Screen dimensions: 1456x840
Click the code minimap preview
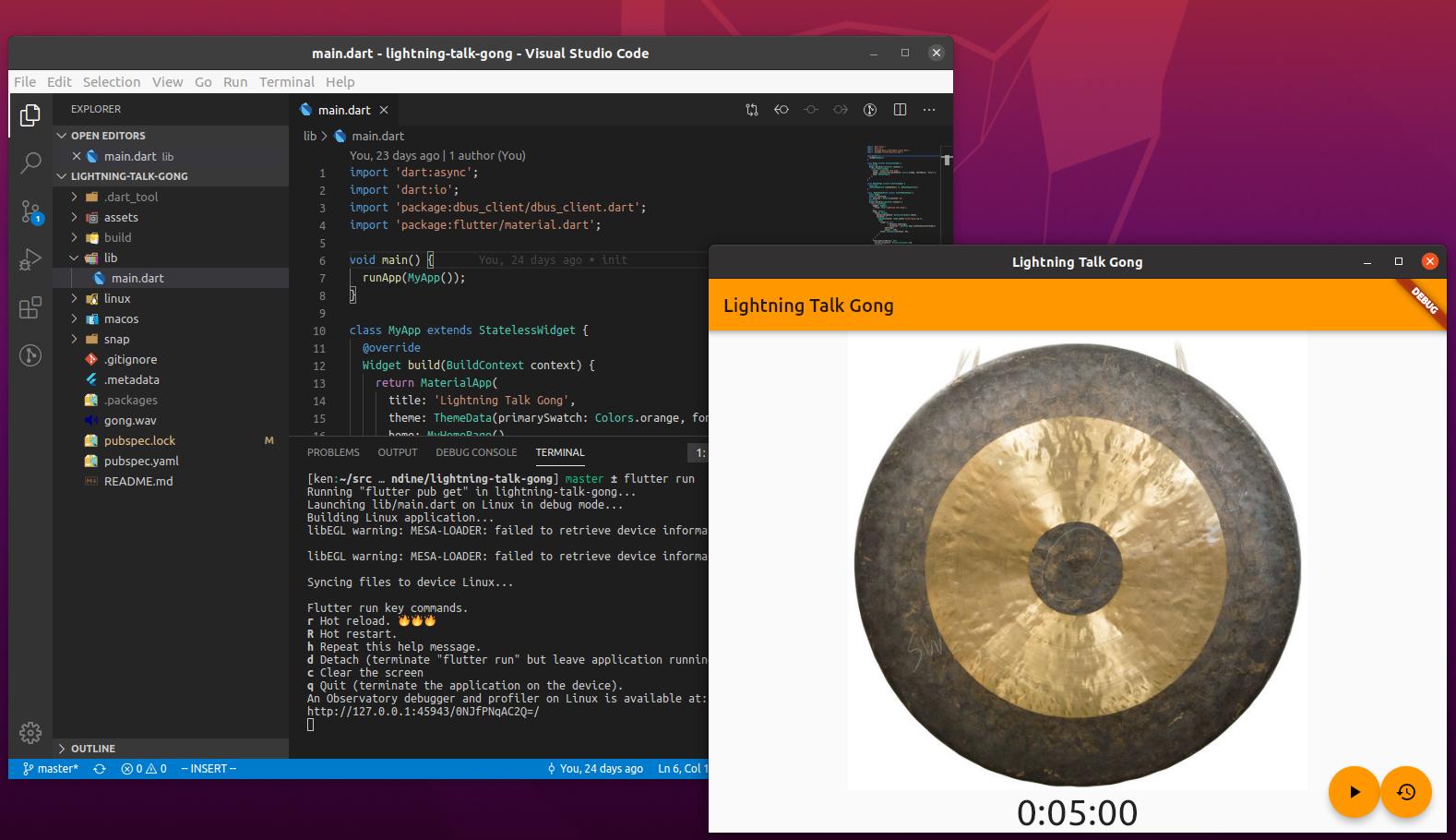point(902,194)
